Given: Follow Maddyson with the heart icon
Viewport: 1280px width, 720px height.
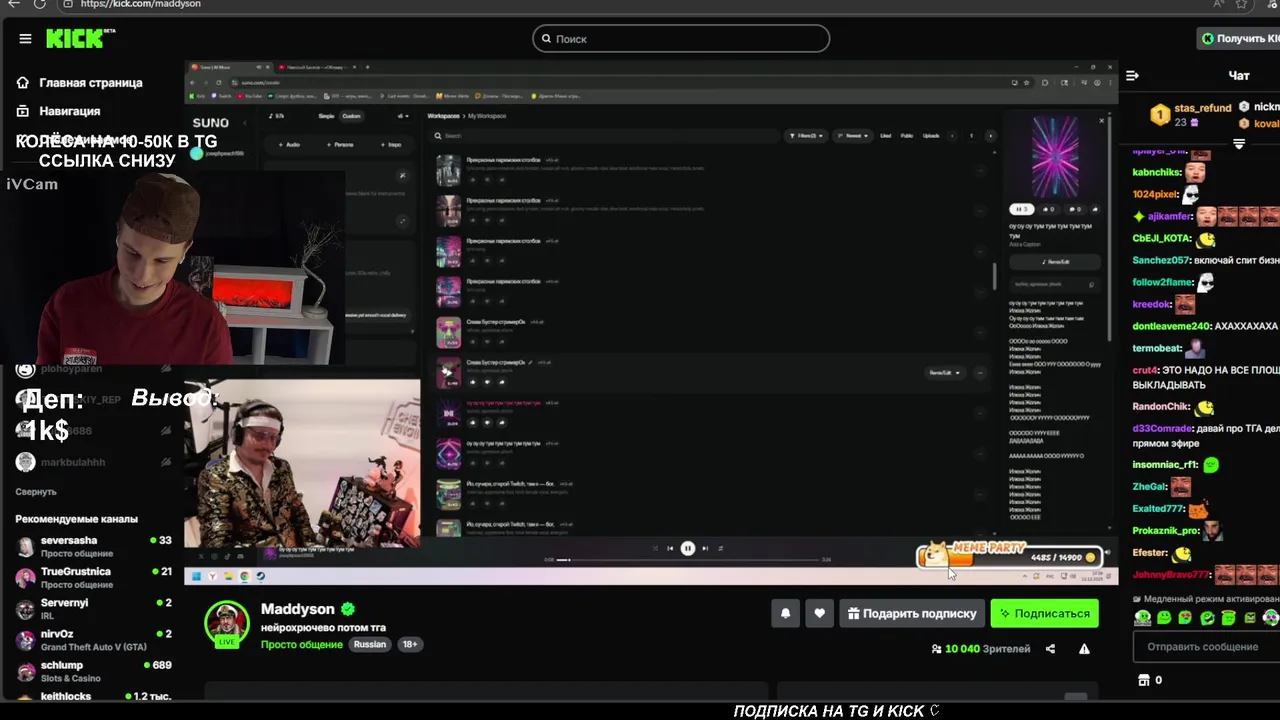Looking at the screenshot, I should click(x=819, y=614).
